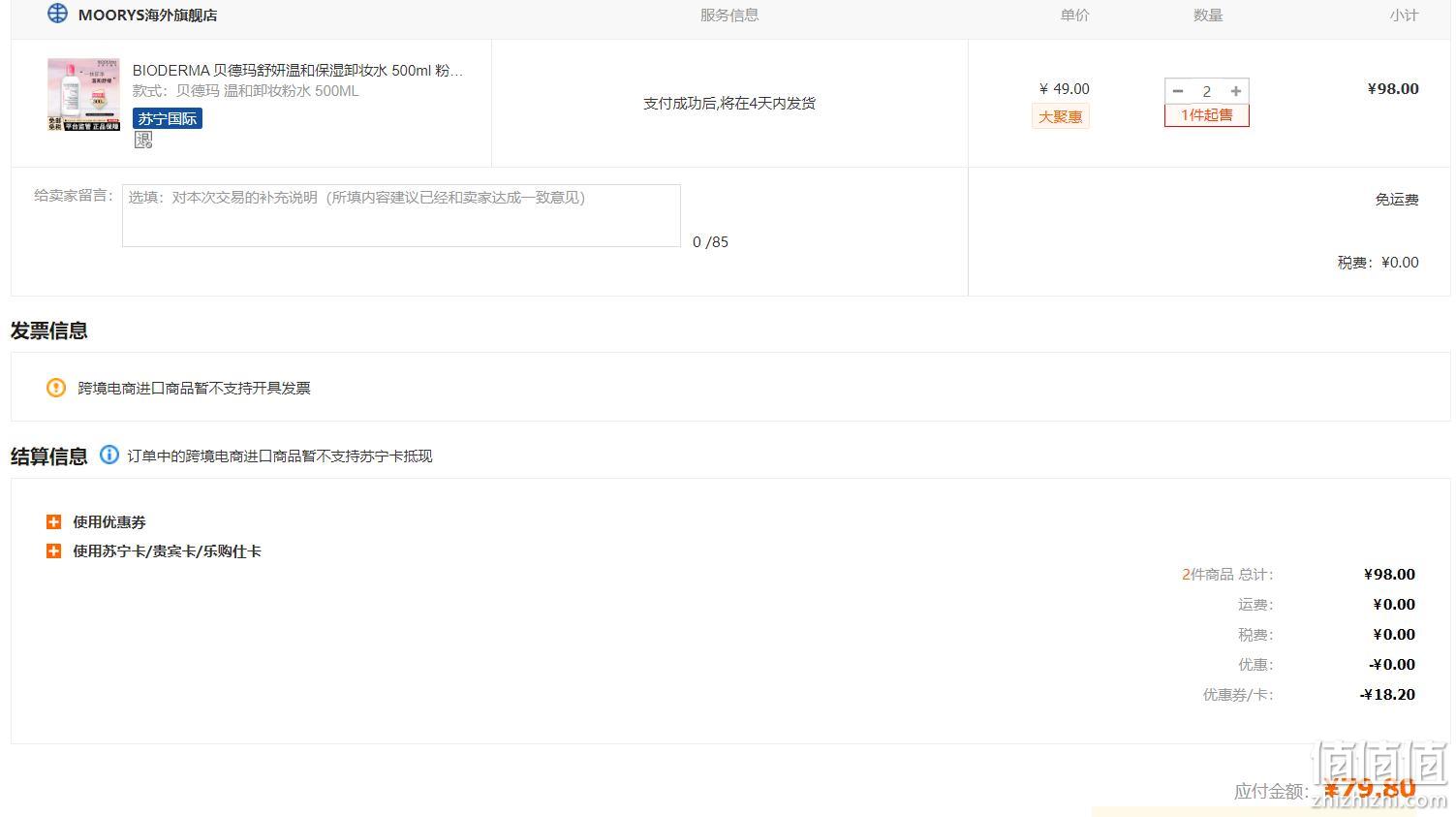
Task: Decrease quantity with the minus button
Action: point(1178,91)
